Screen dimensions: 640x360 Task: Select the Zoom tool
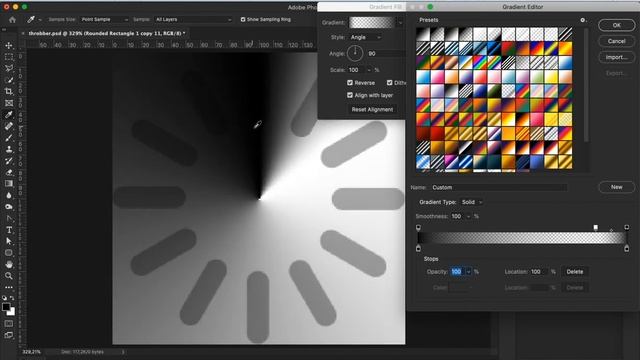pos(9,276)
